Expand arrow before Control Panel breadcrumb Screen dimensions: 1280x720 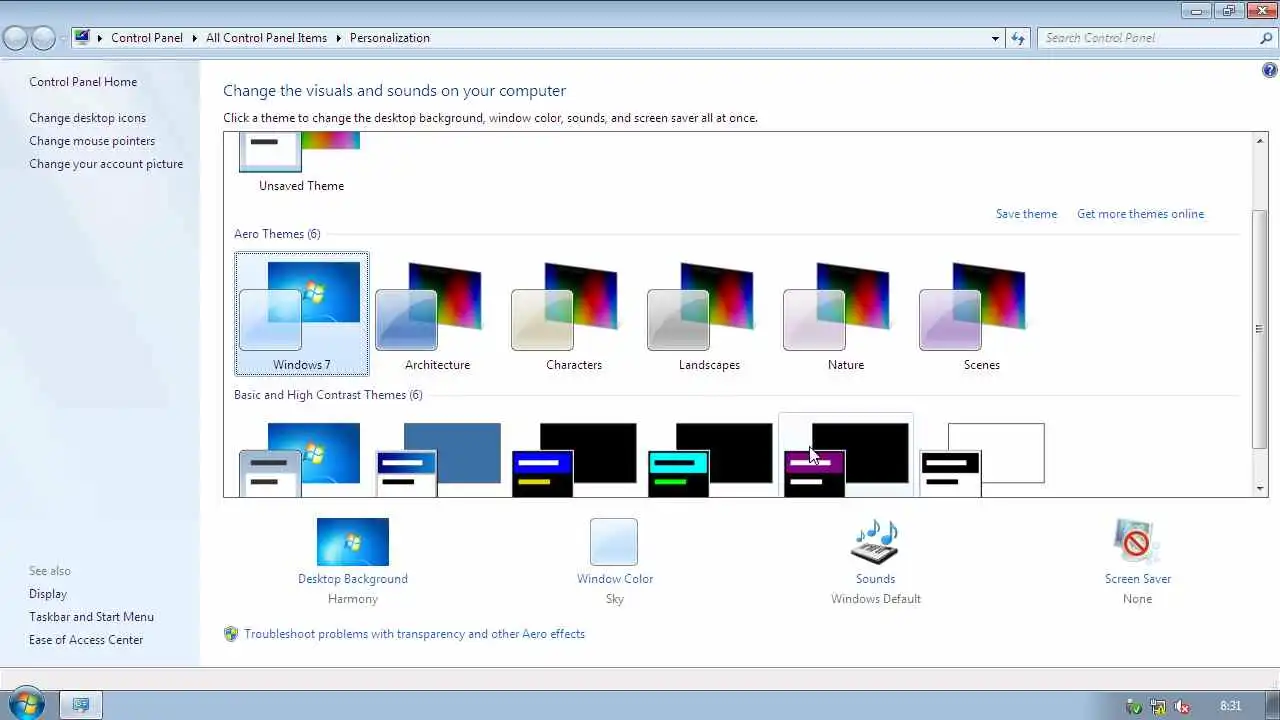pyautogui.click(x=100, y=38)
